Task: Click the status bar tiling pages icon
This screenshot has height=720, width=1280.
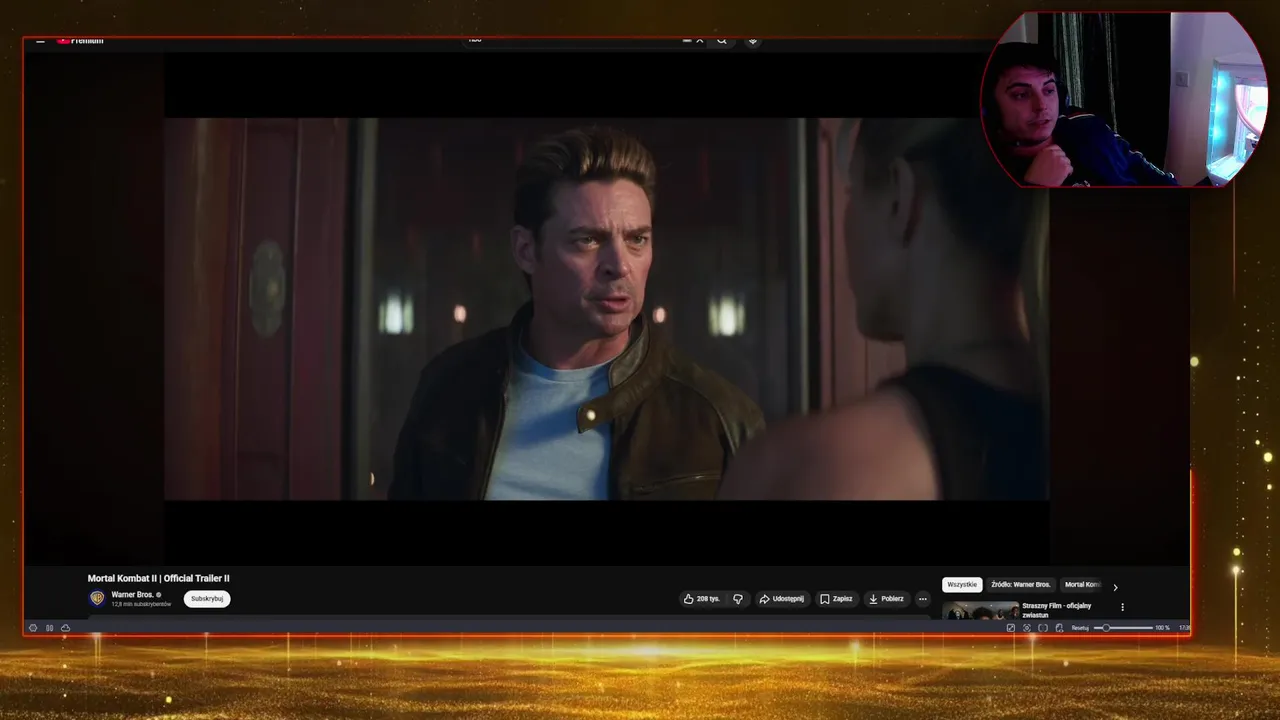Action: point(1059,628)
